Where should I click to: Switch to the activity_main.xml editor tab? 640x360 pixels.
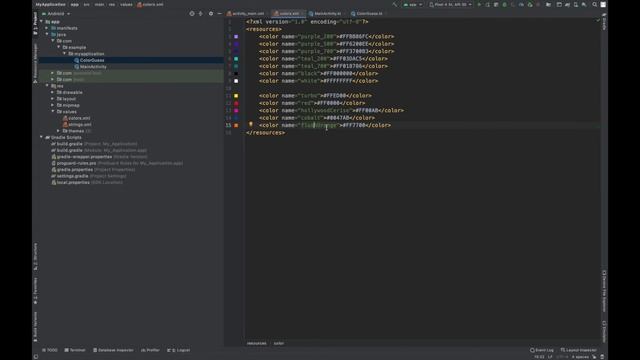(x=246, y=13)
